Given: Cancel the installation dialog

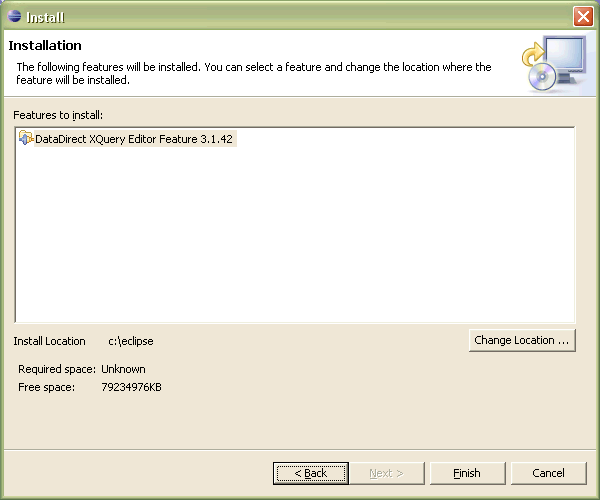Looking at the screenshot, I should [x=548, y=473].
